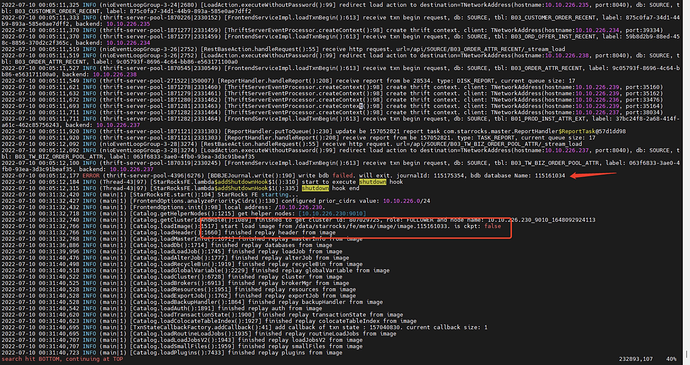This screenshot has height=365, width=690.
Task: Select 'port:35160' value
Action: pyautogui.click(x=643, y=87)
